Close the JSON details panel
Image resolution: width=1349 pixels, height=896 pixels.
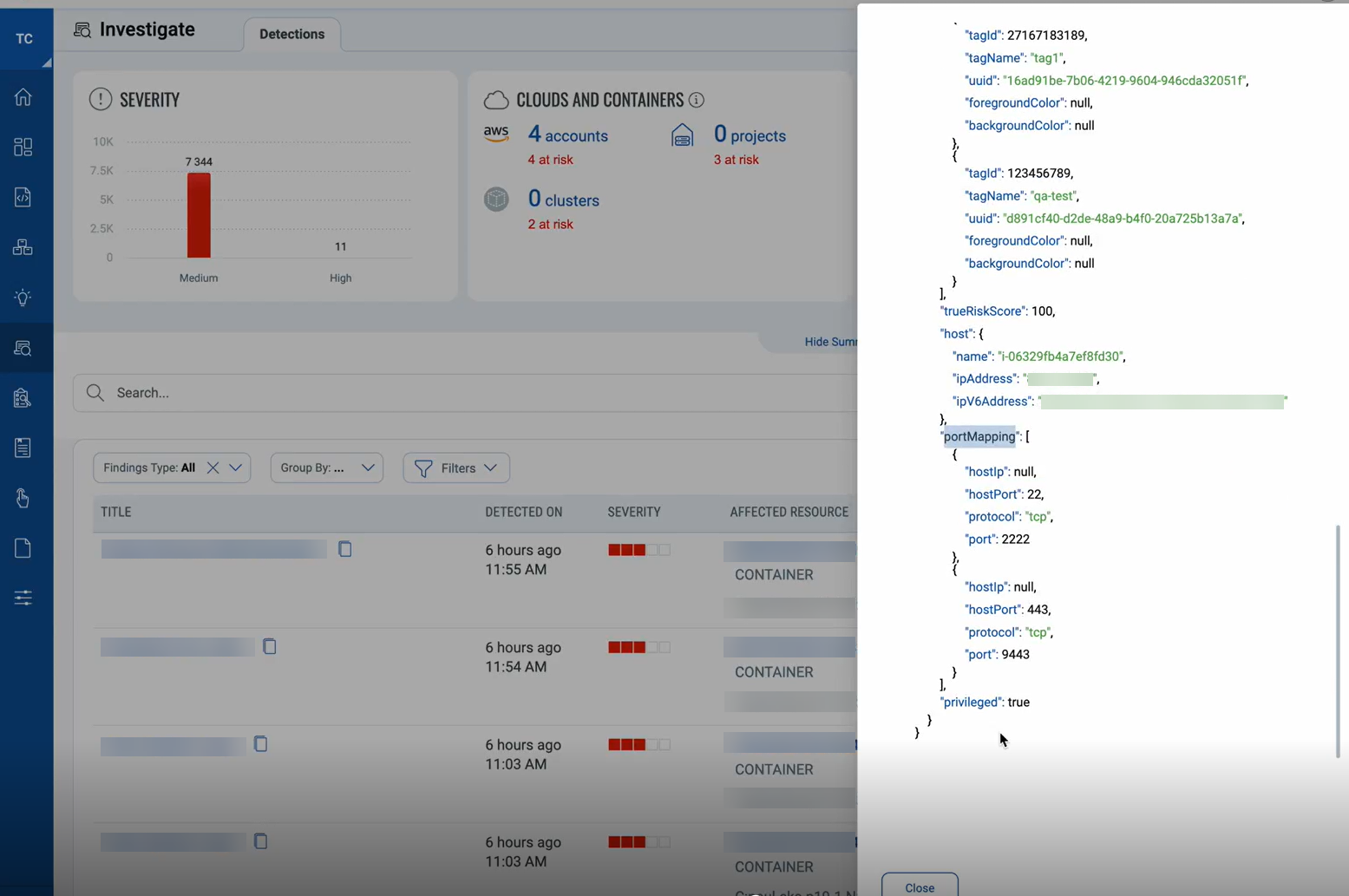tap(920, 886)
